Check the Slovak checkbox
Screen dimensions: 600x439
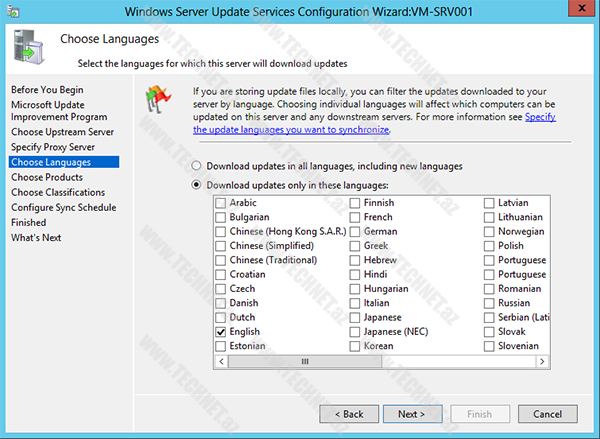[489, 332]
